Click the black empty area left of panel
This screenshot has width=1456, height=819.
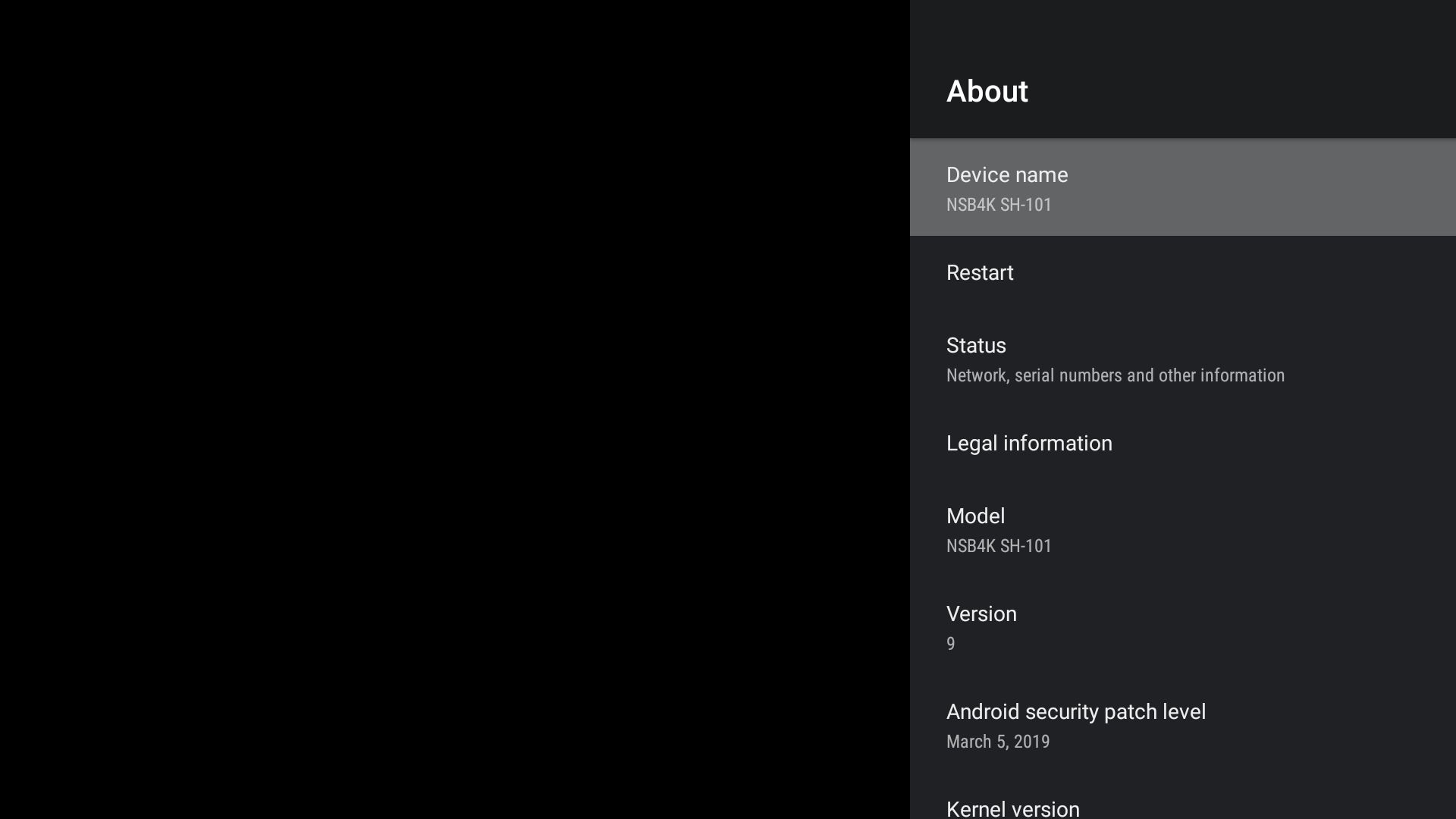[x=455, y=409]
